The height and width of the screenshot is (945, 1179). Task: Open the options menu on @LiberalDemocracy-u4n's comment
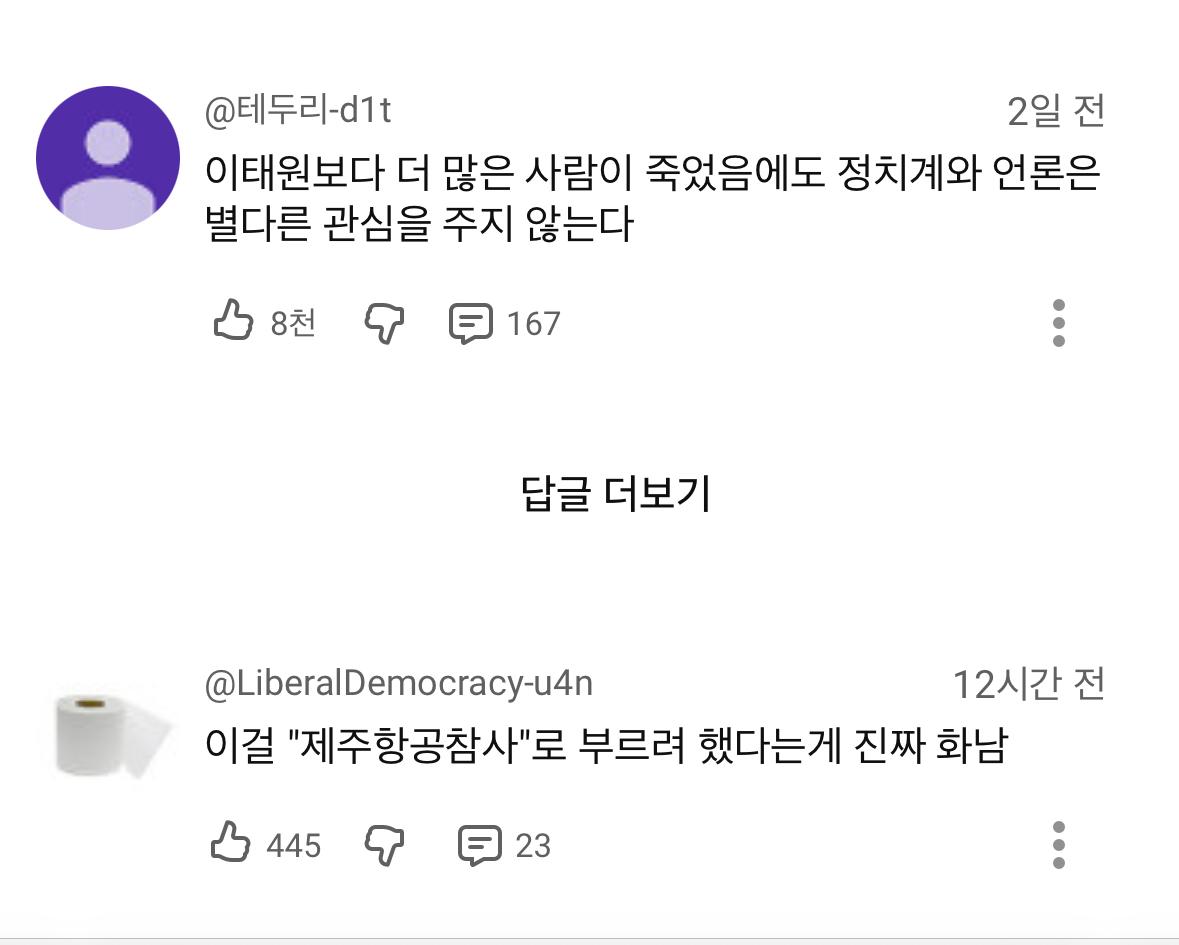(1061, 845)
